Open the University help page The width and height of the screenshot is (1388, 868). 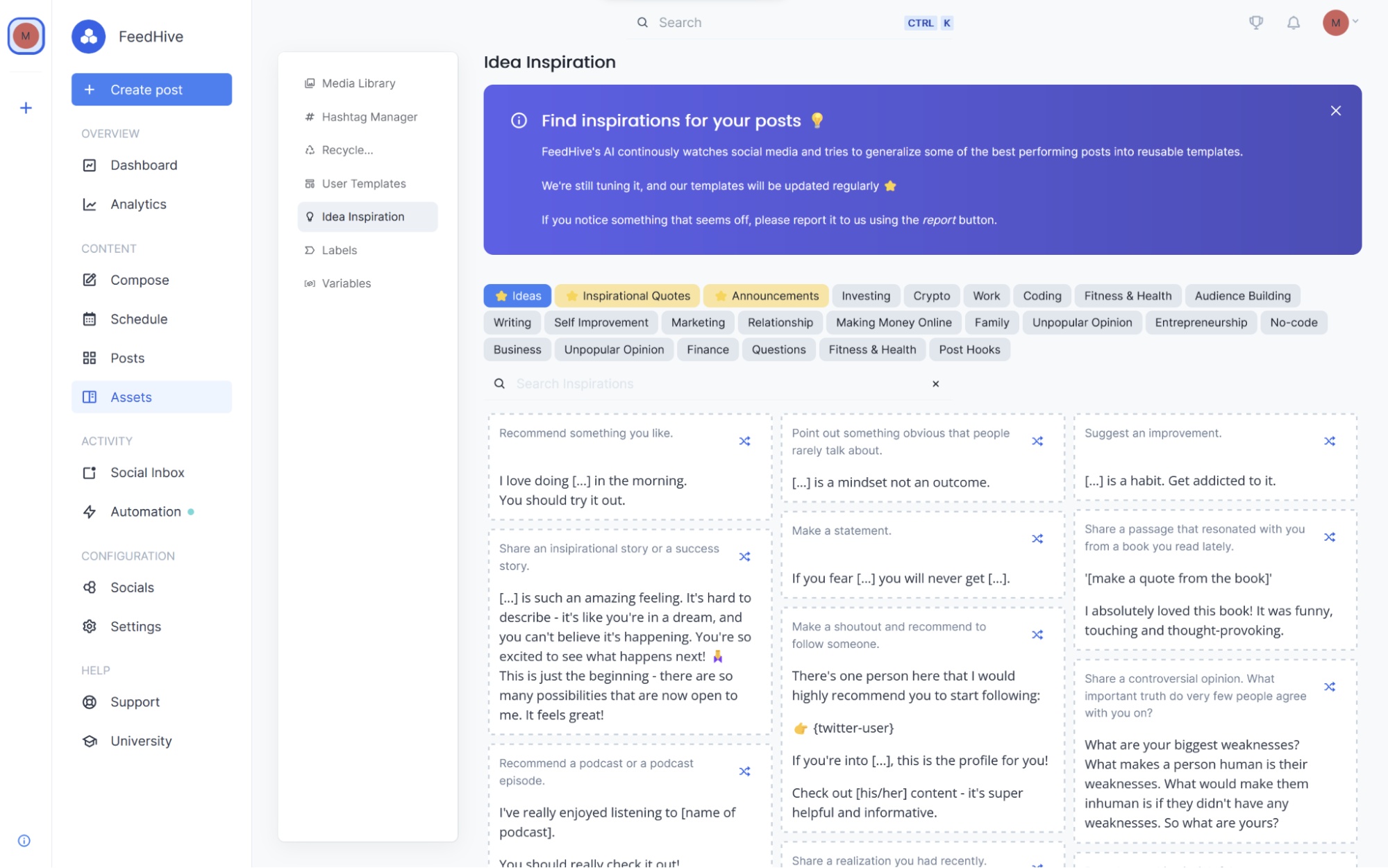141,741
